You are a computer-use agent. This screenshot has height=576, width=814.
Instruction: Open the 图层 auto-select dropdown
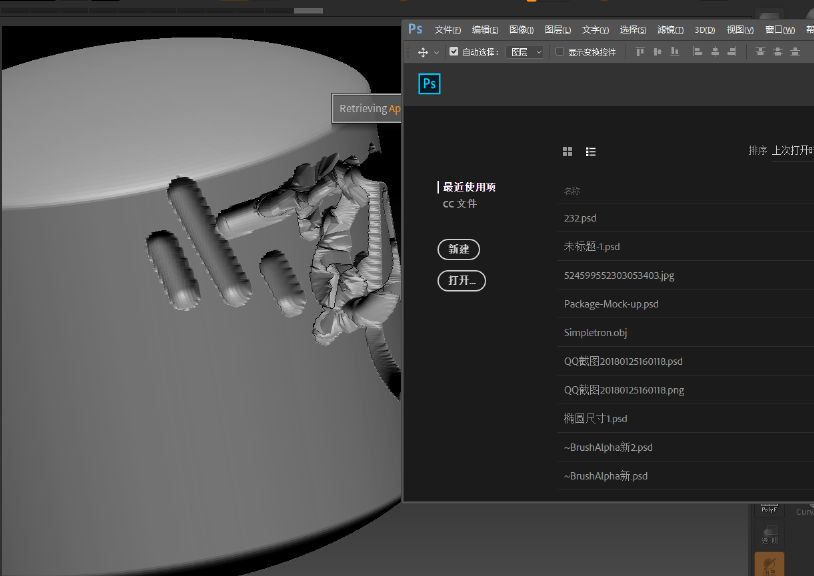(x=525, y=52)
